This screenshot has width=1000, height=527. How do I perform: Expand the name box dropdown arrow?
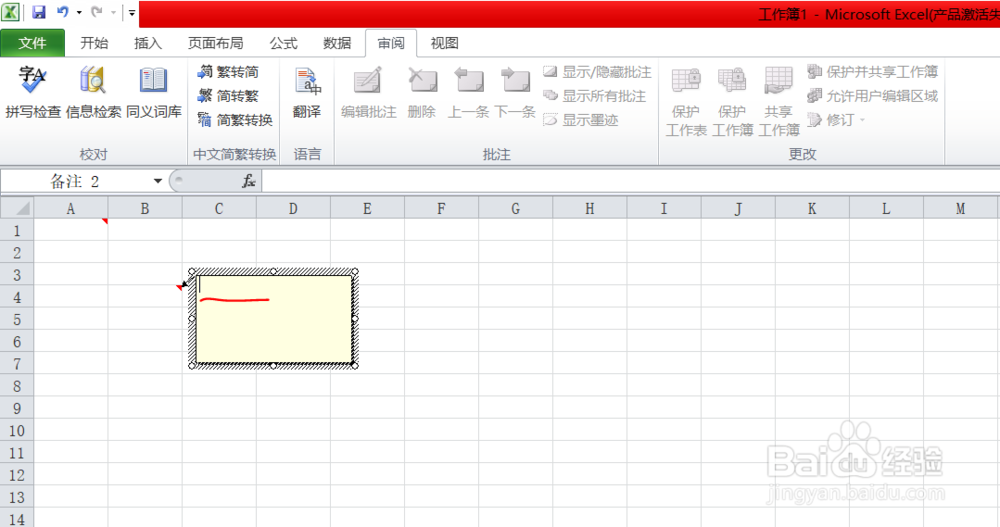(x=158, y=181)
